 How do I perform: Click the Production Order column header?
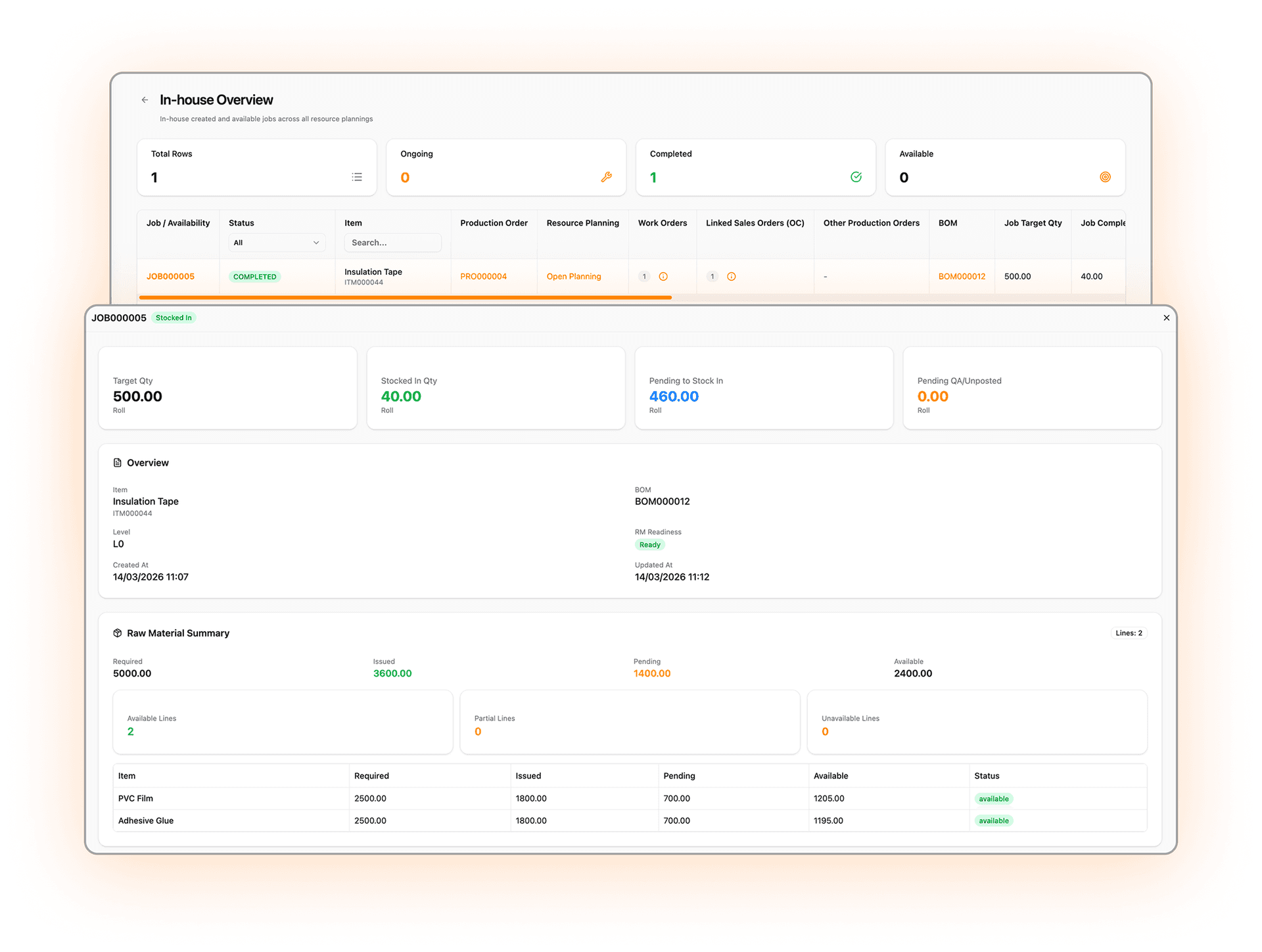[494, 223]
